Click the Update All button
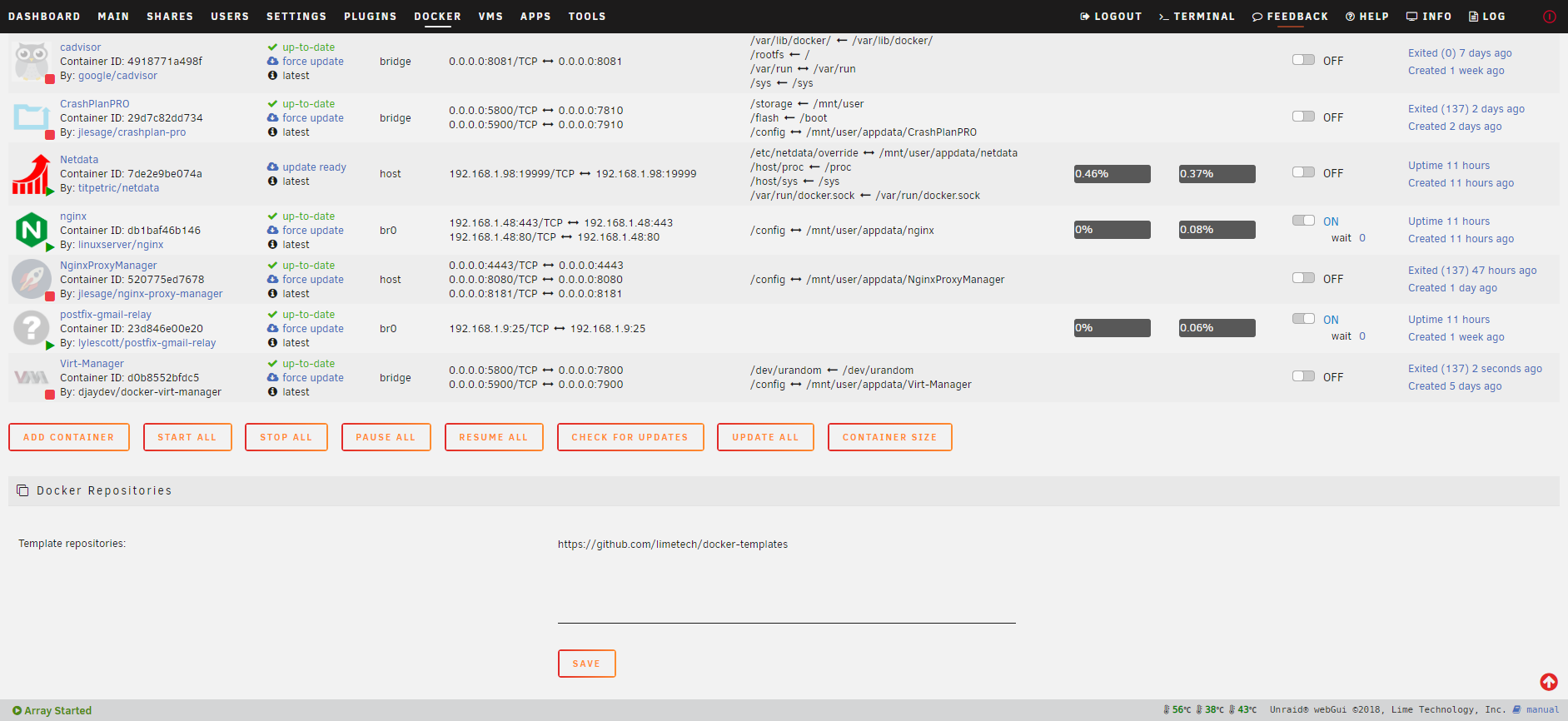The width and height of the screenshot is (1568, 721). point(766,437)
